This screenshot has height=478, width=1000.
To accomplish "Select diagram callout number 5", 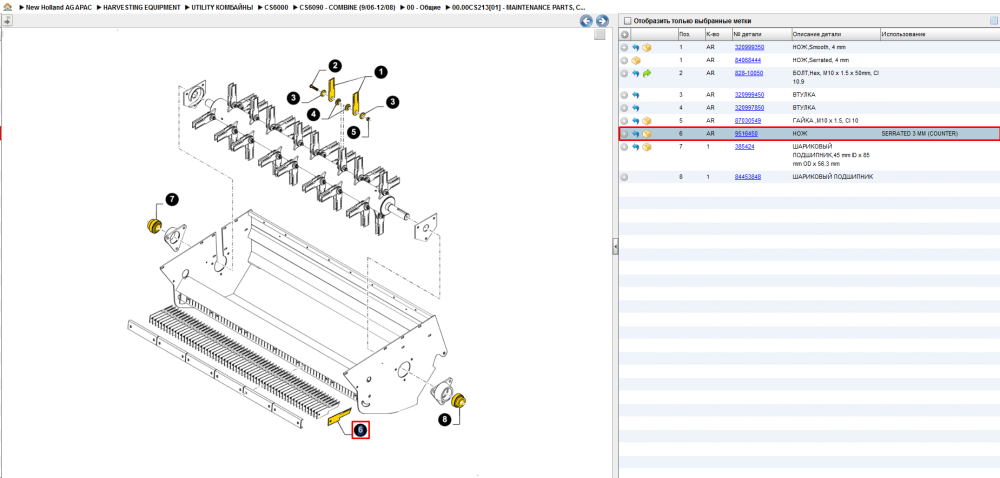I will [x=355, y=132].
